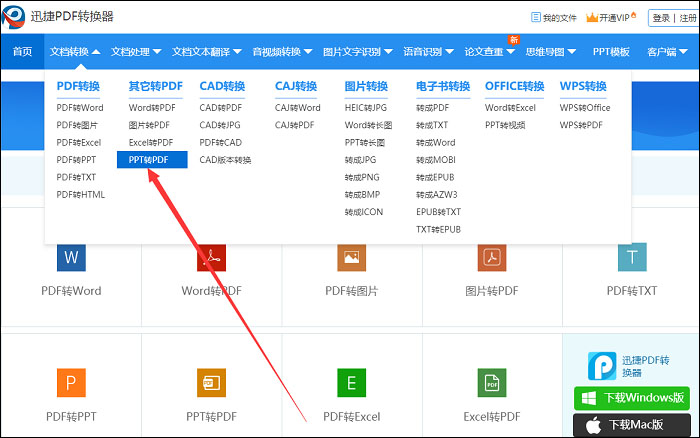Select Word转Excel under OFFICE转换
The height and width of the screenshot is (438, 700).
coord(510,108)
